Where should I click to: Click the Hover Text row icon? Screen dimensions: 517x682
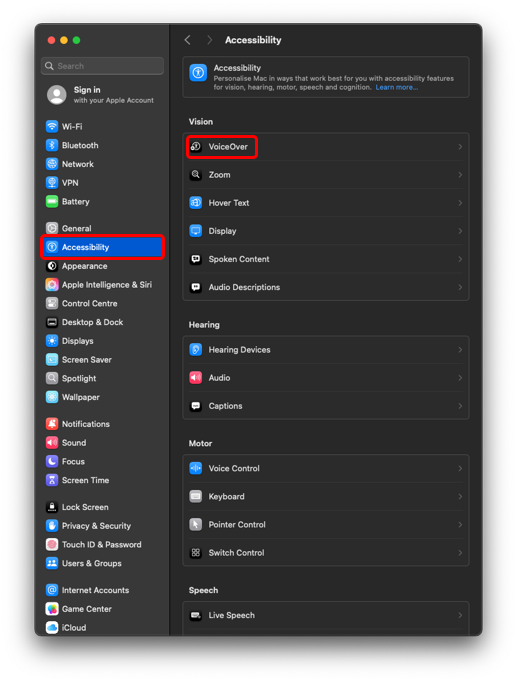click(196, 203)
